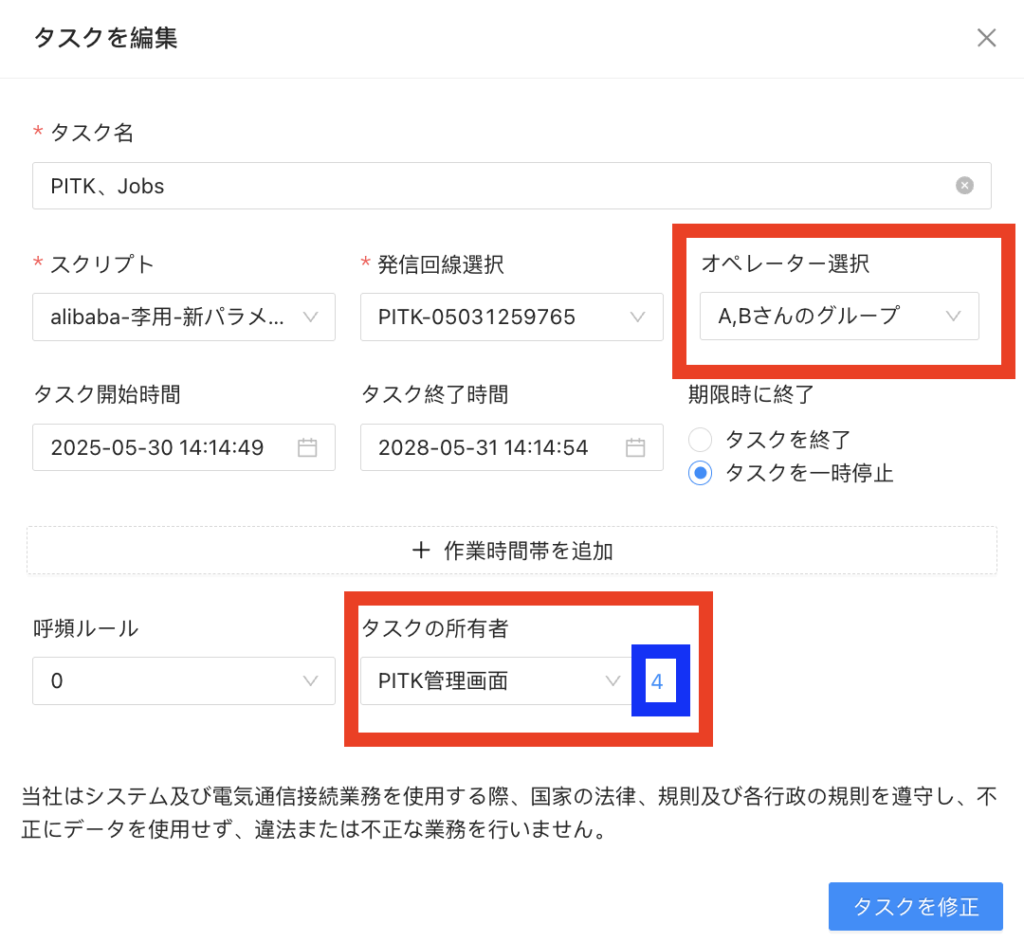Open the 呼頻ルール dropdown
1024x942 pixels.
(x=184, y=681)
